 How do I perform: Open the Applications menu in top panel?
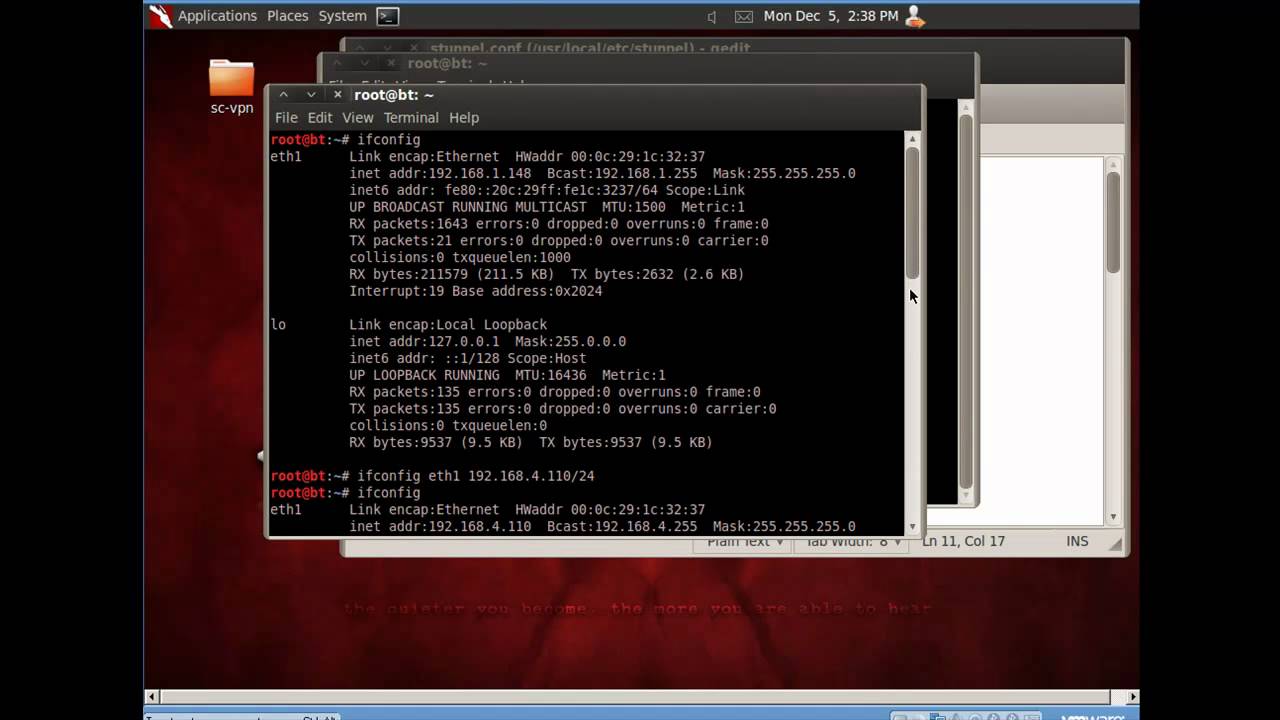click(217, 16)
